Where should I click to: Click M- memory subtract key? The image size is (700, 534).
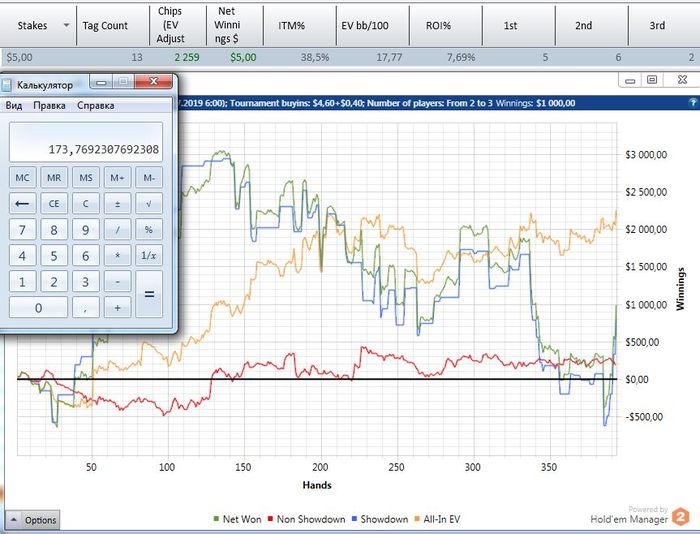click(x=149, y=178)
